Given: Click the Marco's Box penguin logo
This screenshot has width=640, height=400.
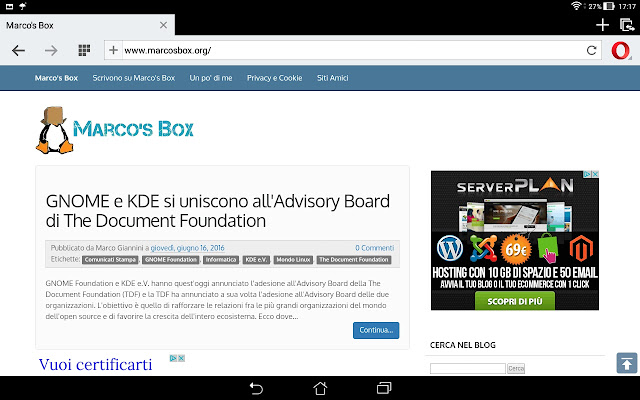Looking at the screenshot, I should (115, 130).
